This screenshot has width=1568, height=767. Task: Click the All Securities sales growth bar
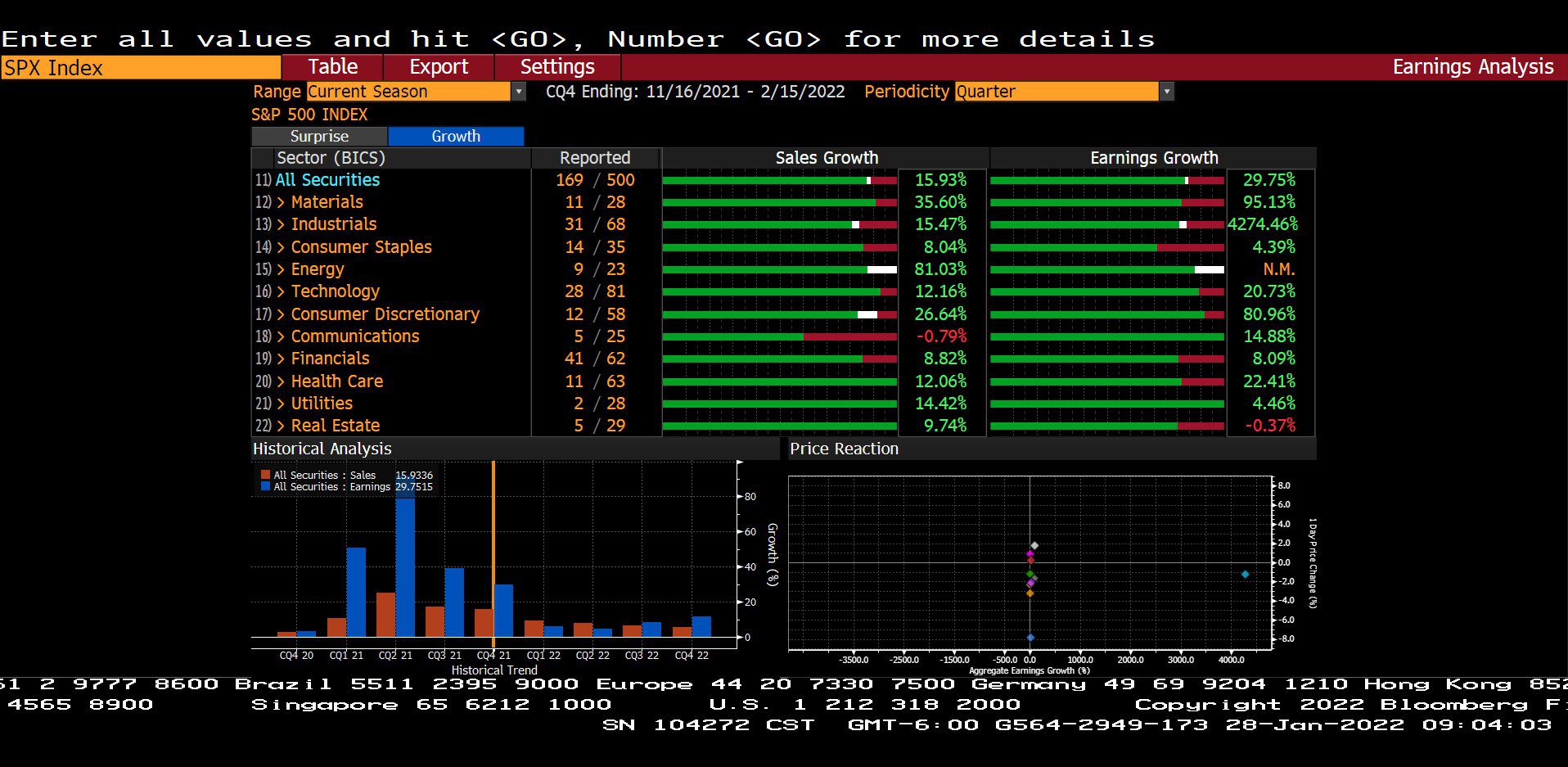[780, 180]
